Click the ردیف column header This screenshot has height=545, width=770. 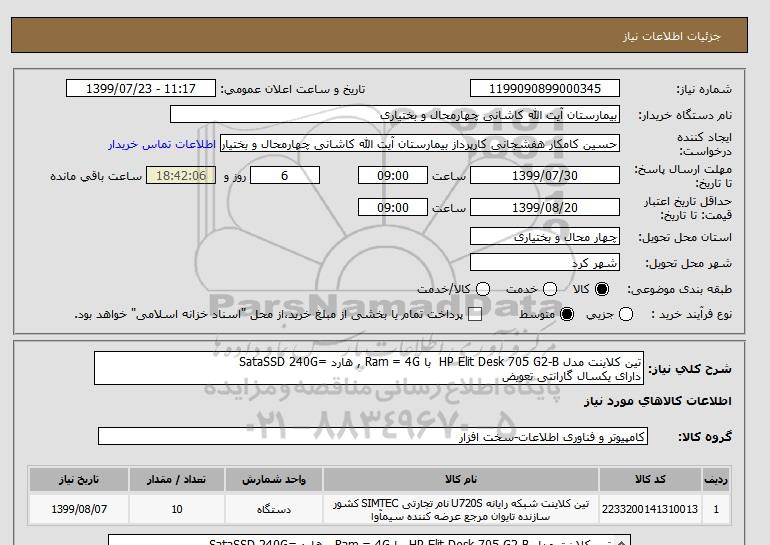point(716,480)
